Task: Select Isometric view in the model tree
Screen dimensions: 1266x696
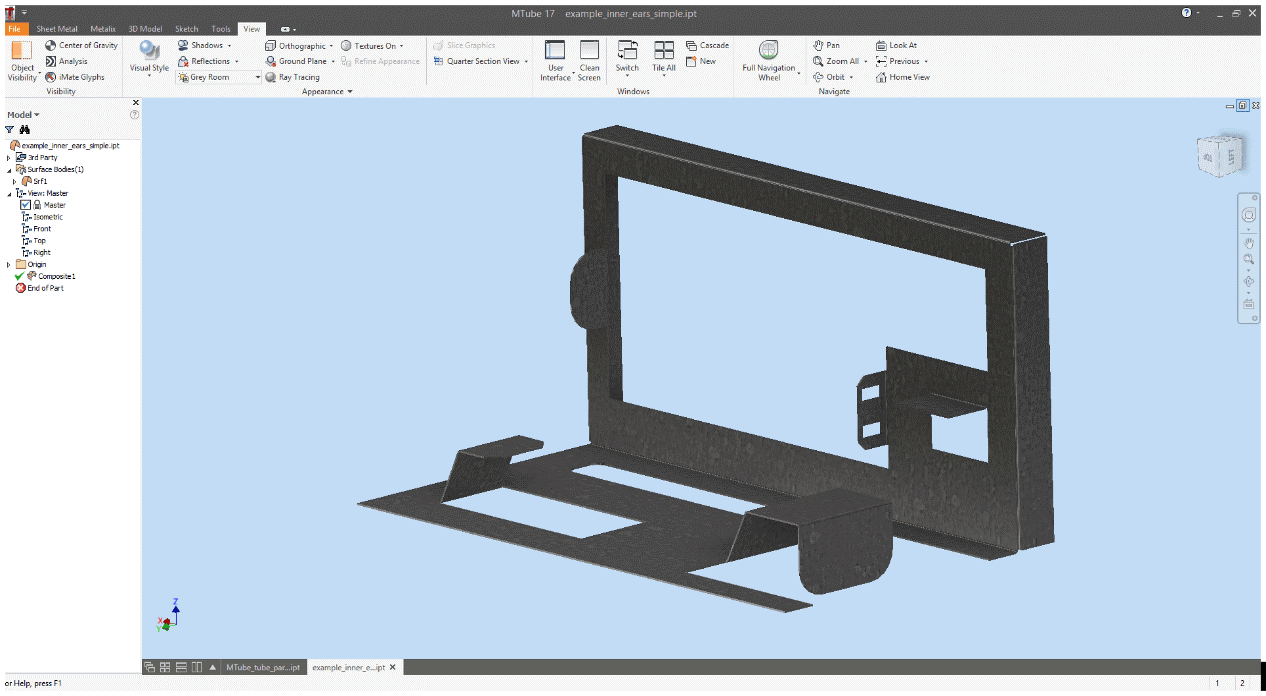Action: (48, 217)
